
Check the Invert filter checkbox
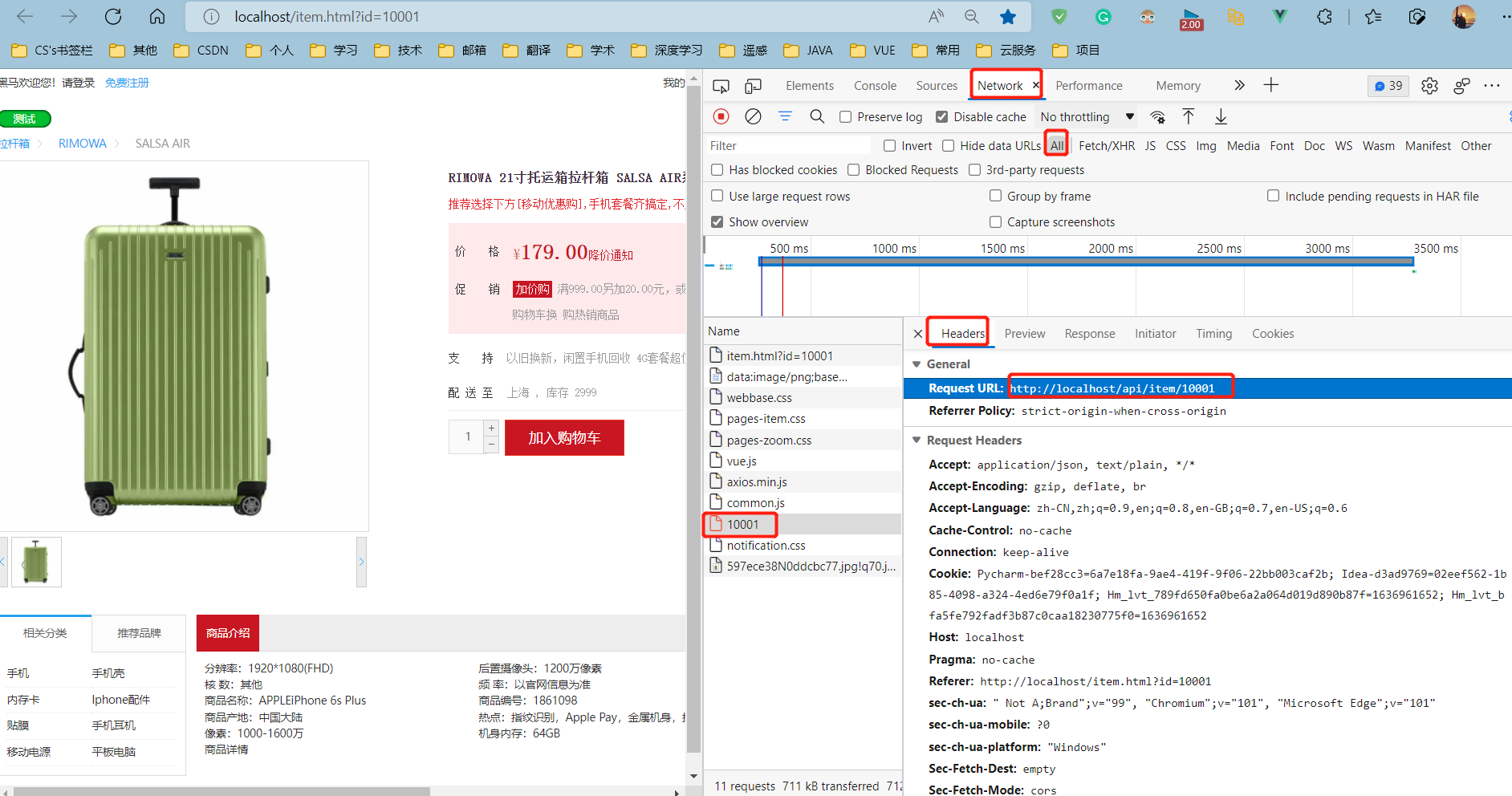tap(890, 145)
